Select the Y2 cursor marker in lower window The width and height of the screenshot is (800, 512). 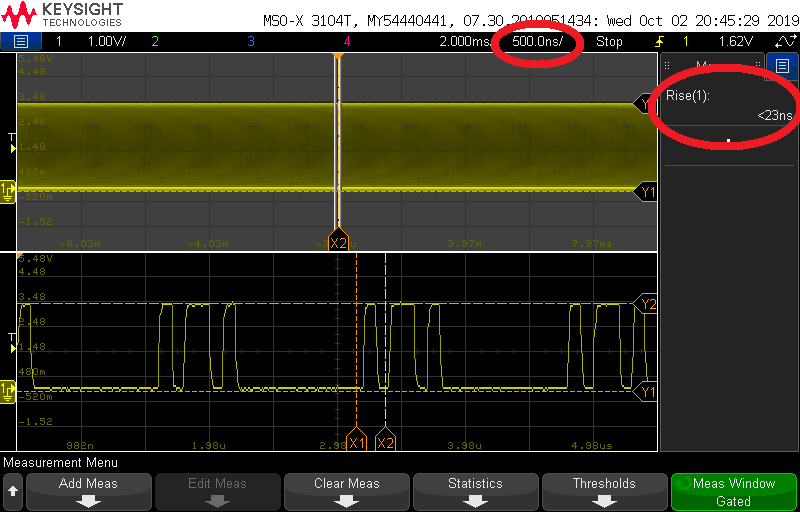tap(648, 304)
